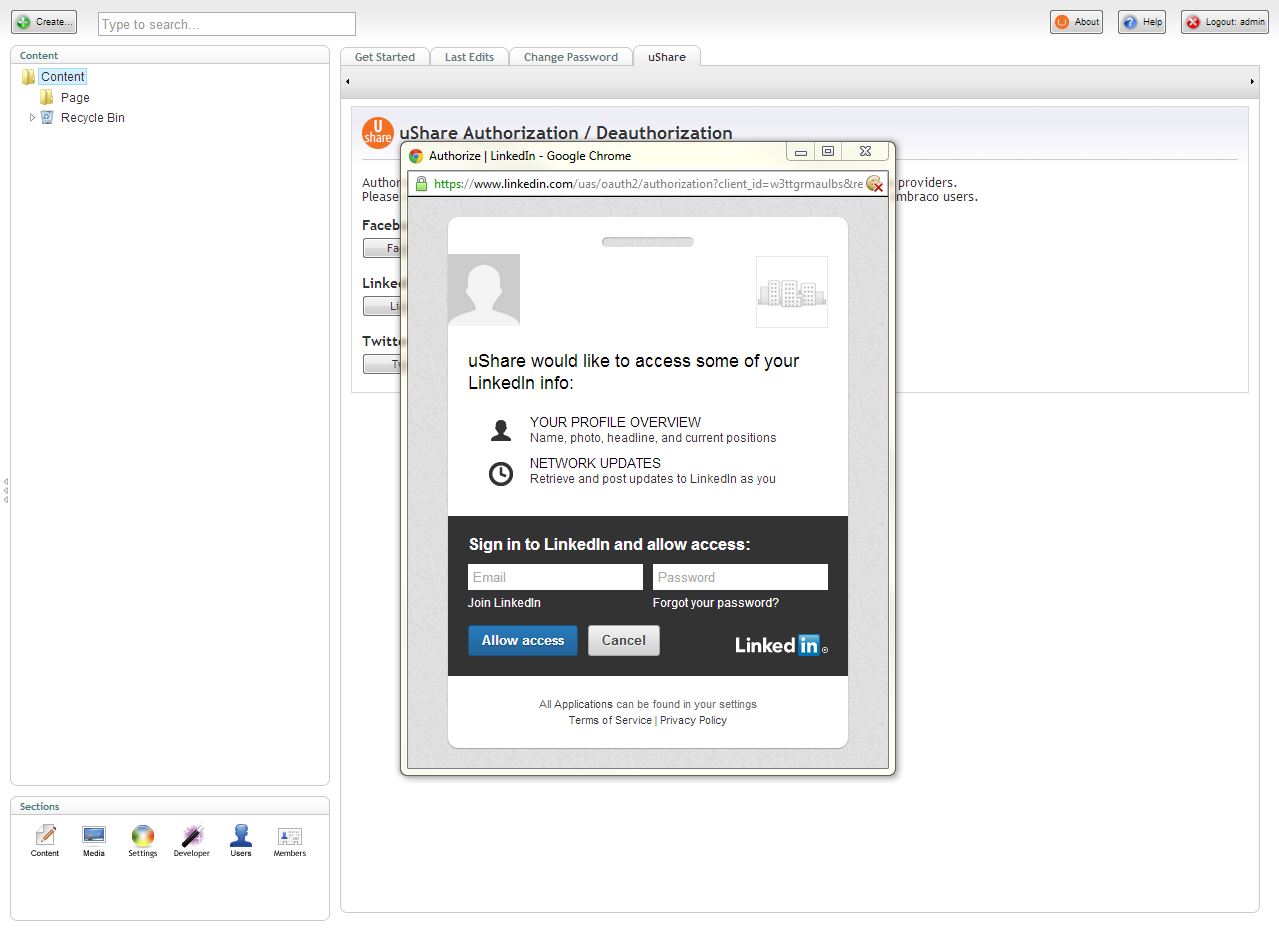Close the LinkedIn authorize popup
The image size is (1279, 938).
(x=865, y=152)
